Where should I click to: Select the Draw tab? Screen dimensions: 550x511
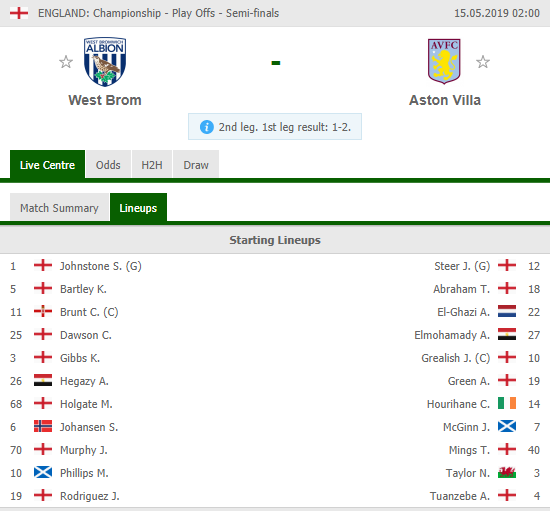coord(196,164)
